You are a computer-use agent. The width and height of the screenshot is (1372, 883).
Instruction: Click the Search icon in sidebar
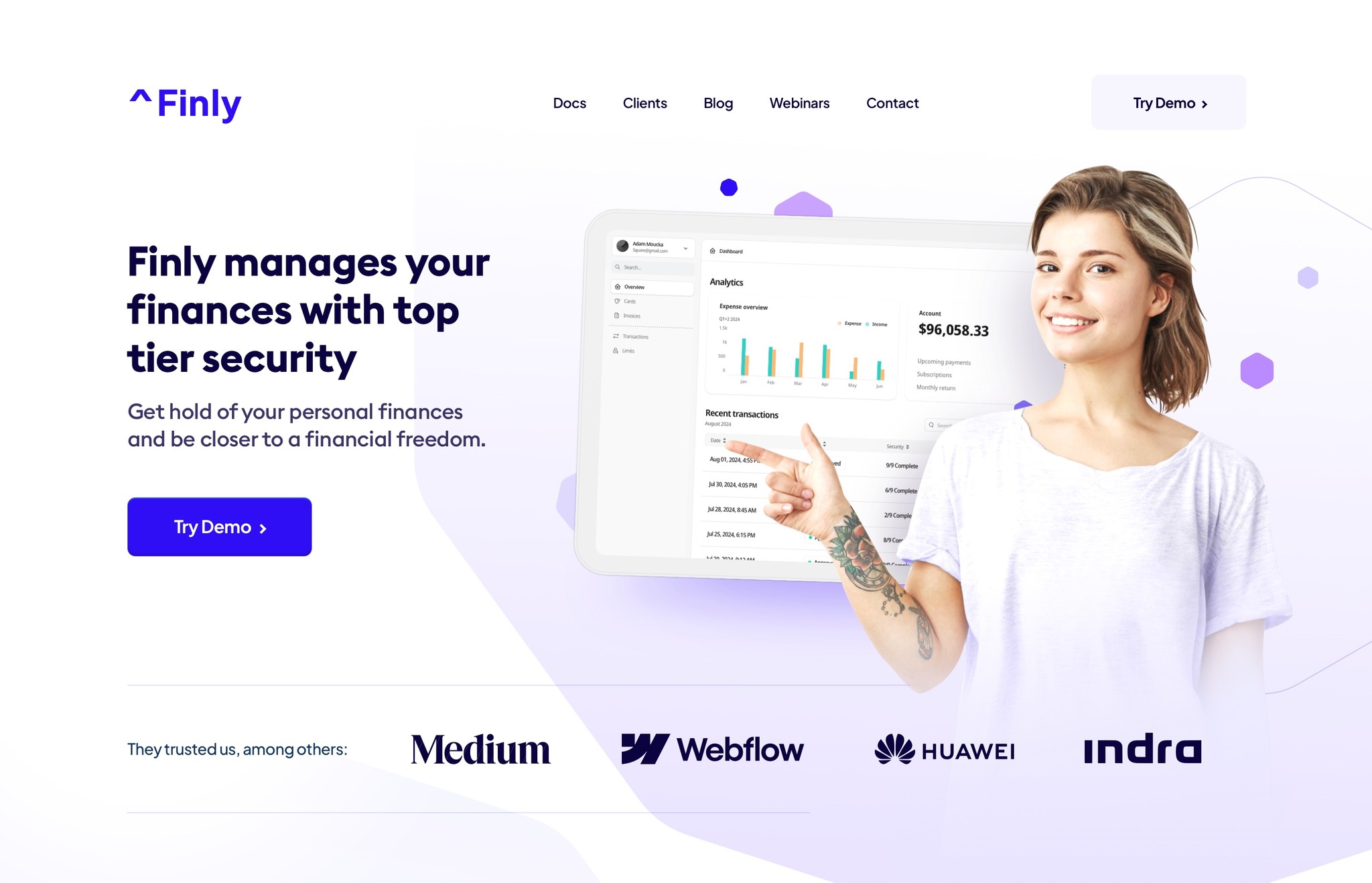(618, 268)
